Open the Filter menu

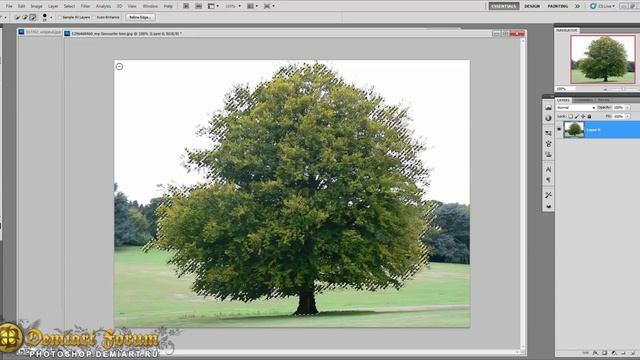[85, 6]
